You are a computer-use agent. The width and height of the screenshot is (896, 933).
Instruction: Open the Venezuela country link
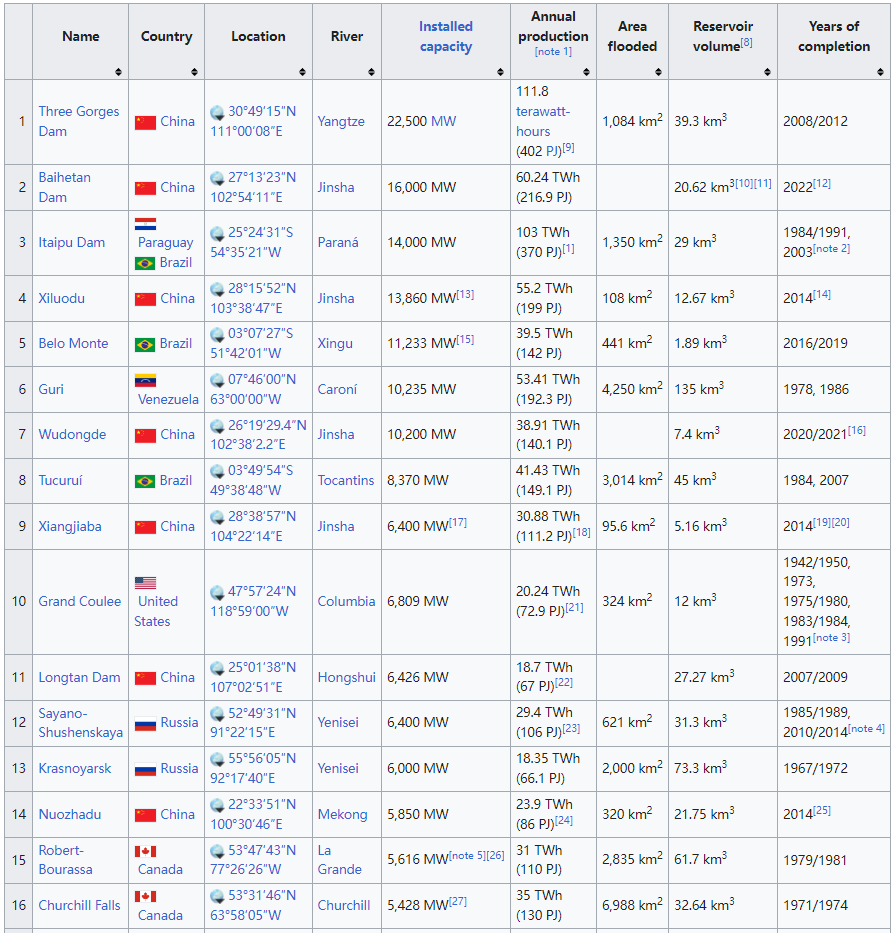168,399
